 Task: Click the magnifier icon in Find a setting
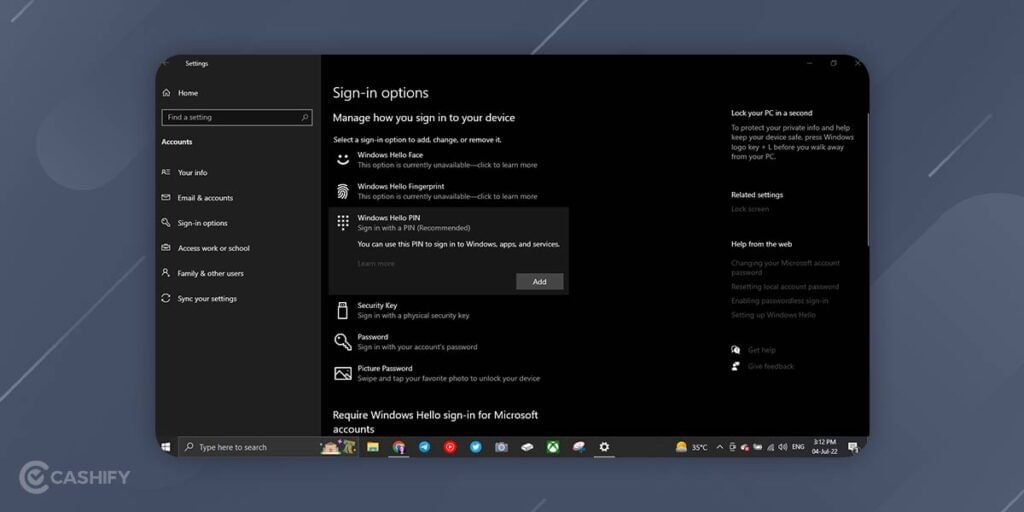(x=304, y=118)
